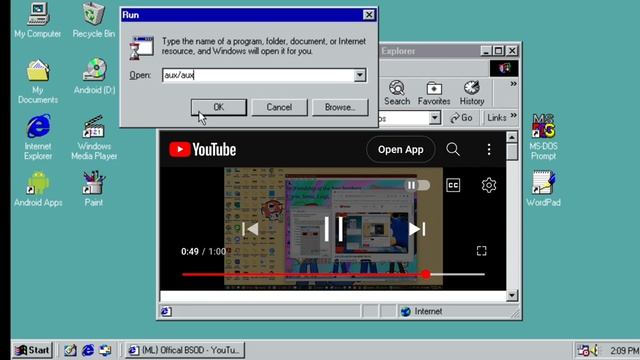This screenshot has height=360, width=640.
Task: Click the third quick launch icon
Action: [x=105, y=350]
